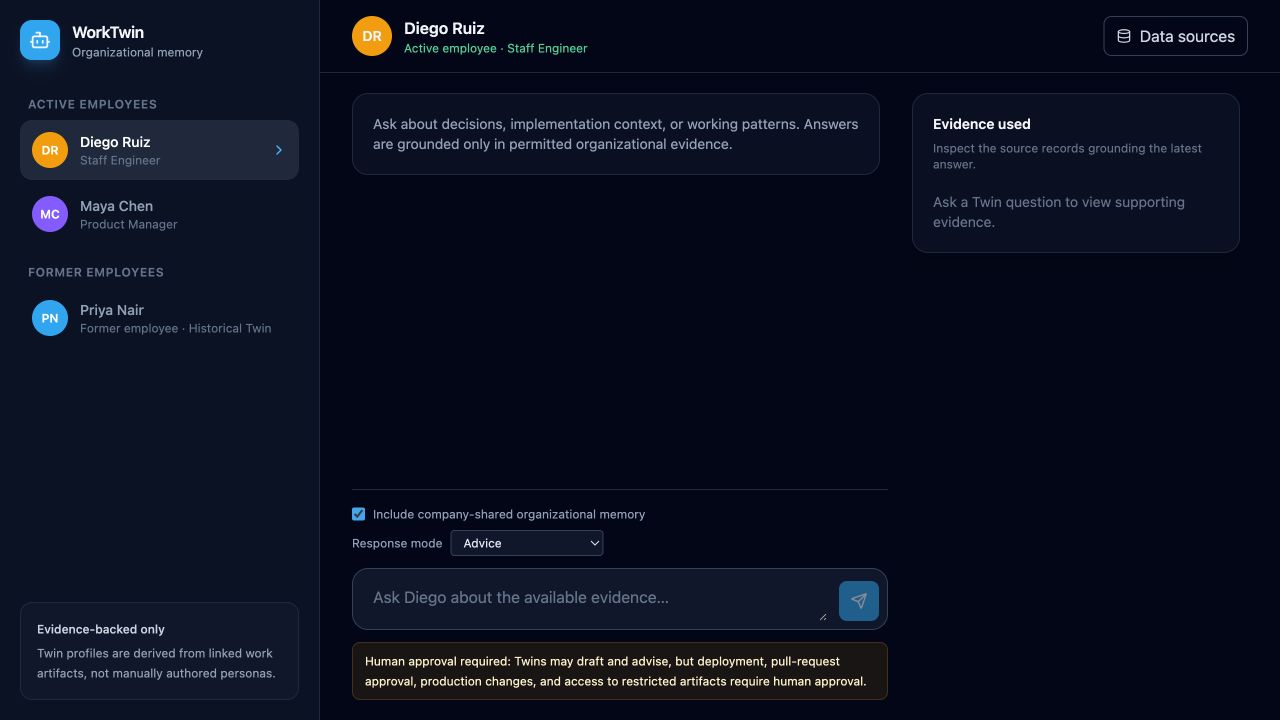Click the chevron arrow beside Diego Ruiz
This screenshot has width=1280, height=720.
(x=279, y=150)
